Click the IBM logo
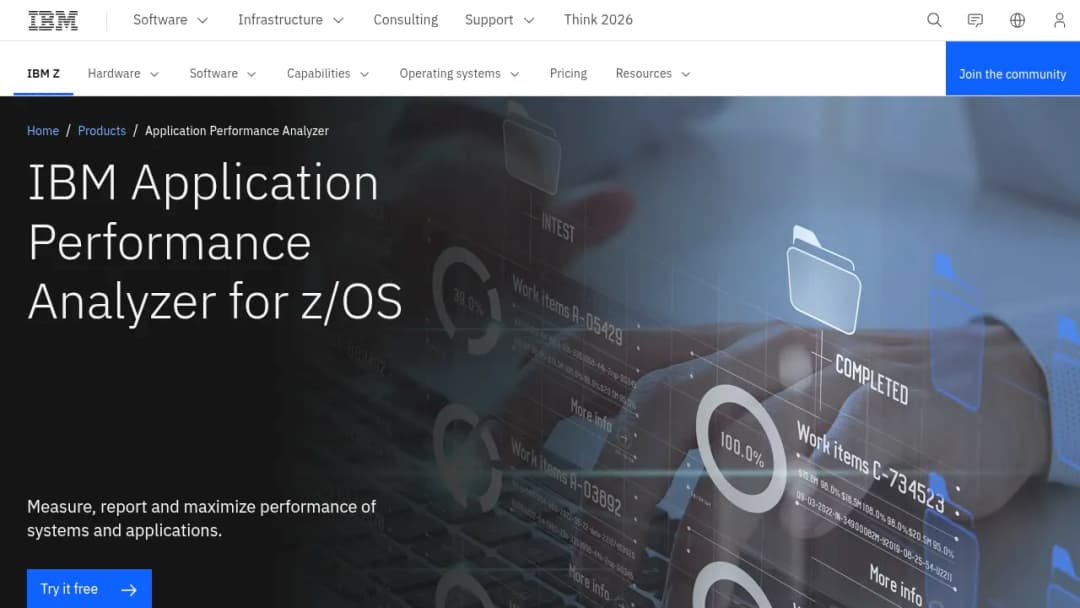This screenshot has width=1080, height=608. point(53,21)
